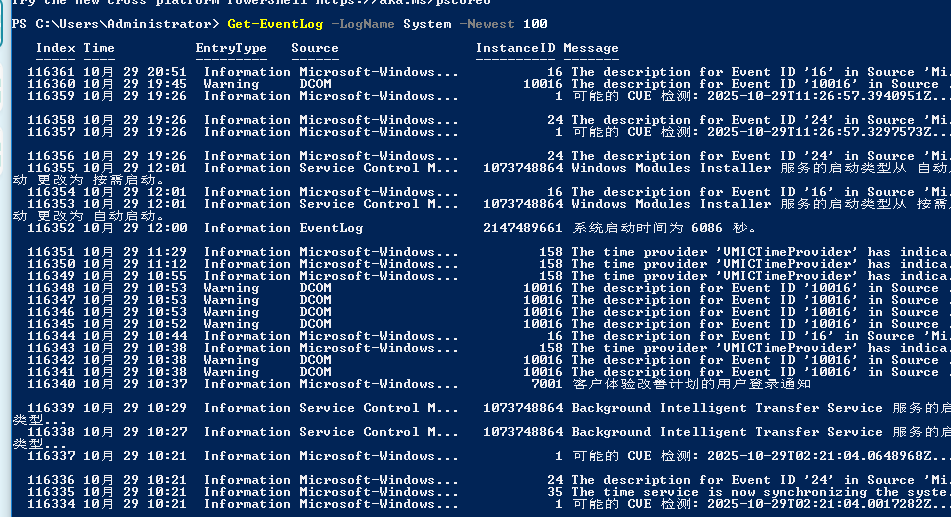The image size is (951, 517).
Task: Click the -LogName parameter in the command
Action: (363, 23)
